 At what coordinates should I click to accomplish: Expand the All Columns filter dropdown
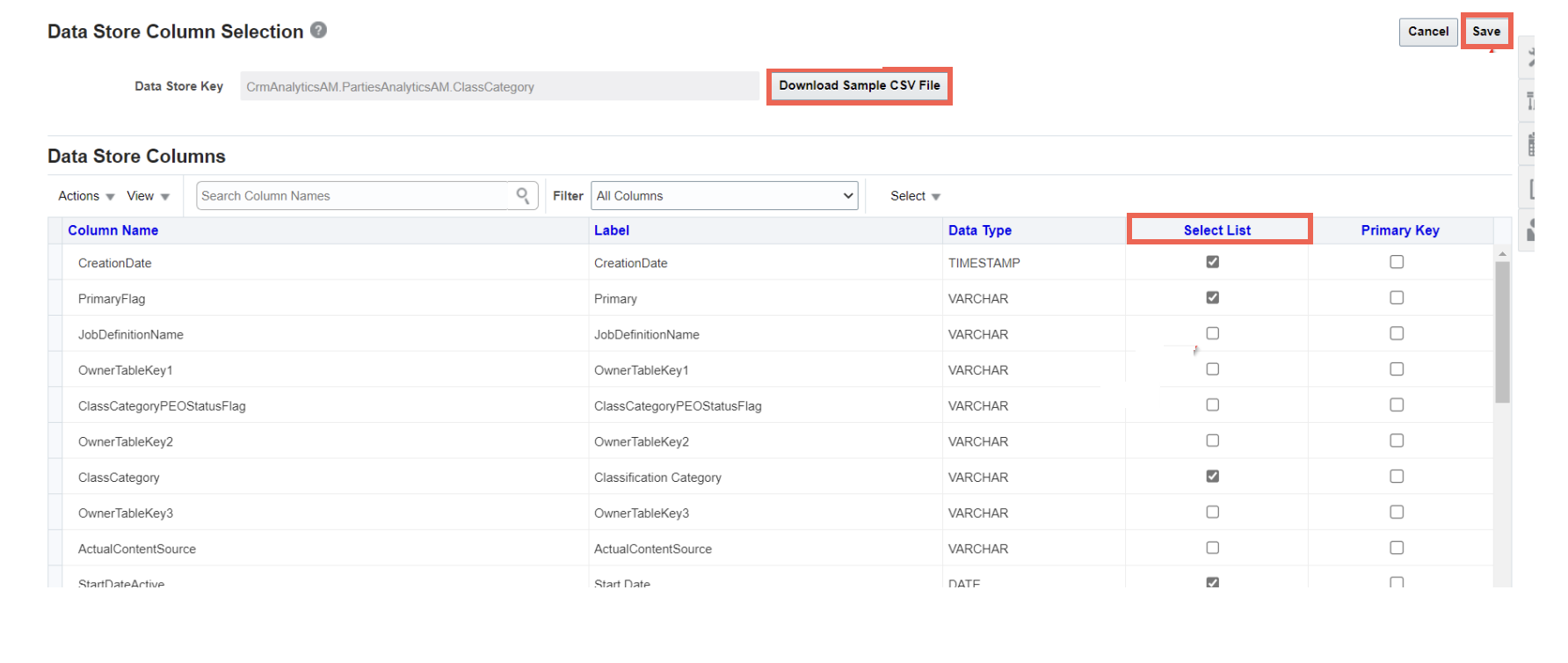tap(725, 195)
